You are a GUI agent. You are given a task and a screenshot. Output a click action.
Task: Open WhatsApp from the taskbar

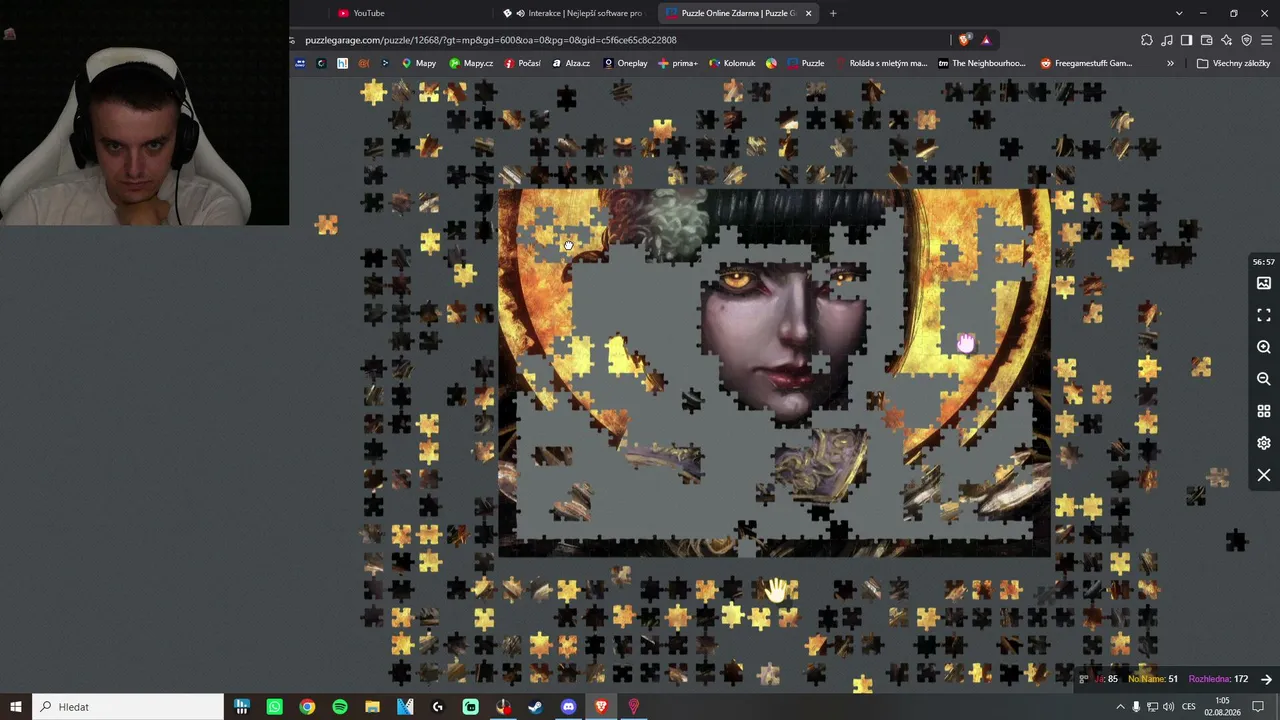274,707
